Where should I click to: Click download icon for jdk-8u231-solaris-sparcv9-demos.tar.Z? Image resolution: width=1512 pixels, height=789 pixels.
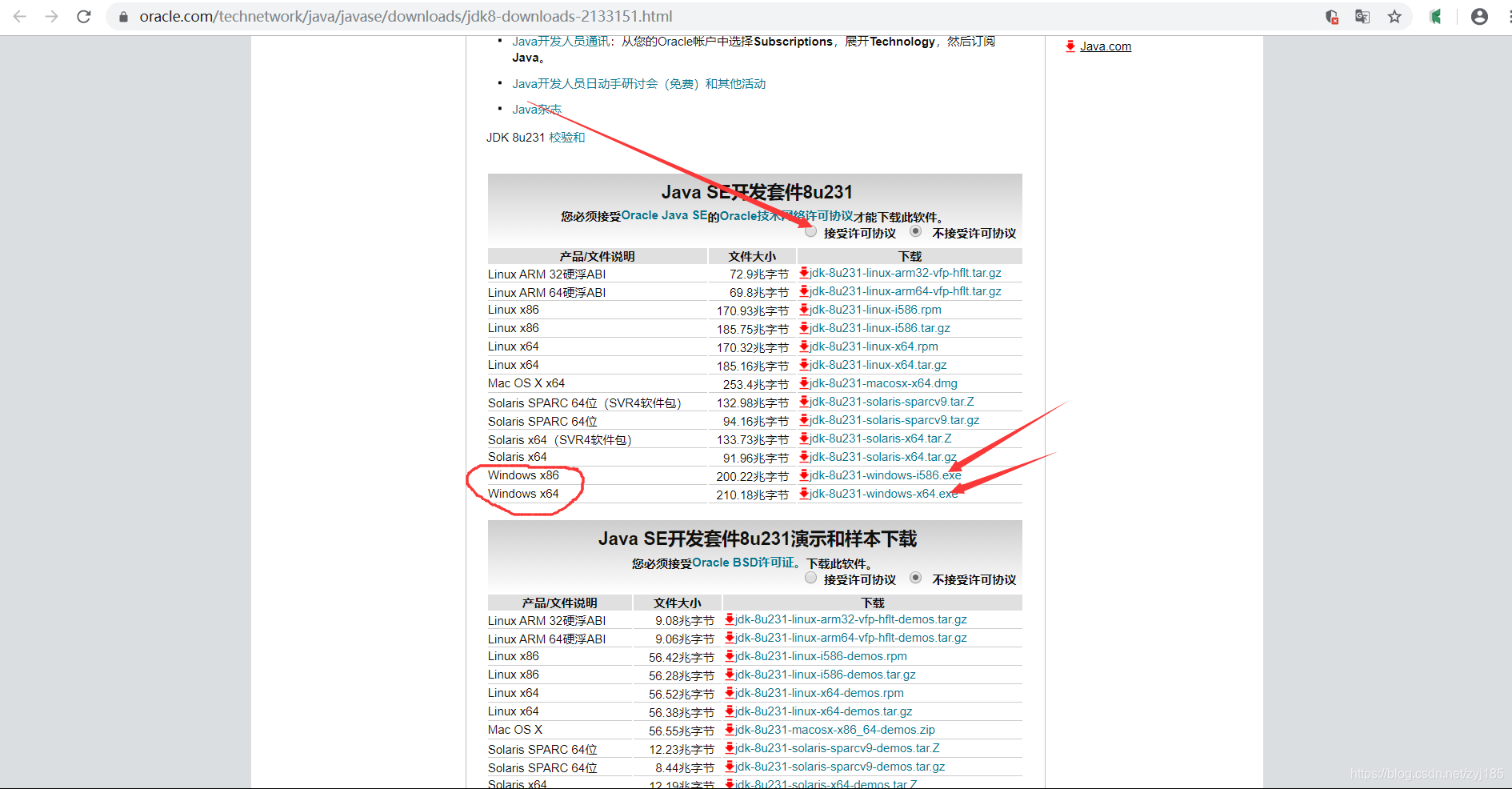730,748
